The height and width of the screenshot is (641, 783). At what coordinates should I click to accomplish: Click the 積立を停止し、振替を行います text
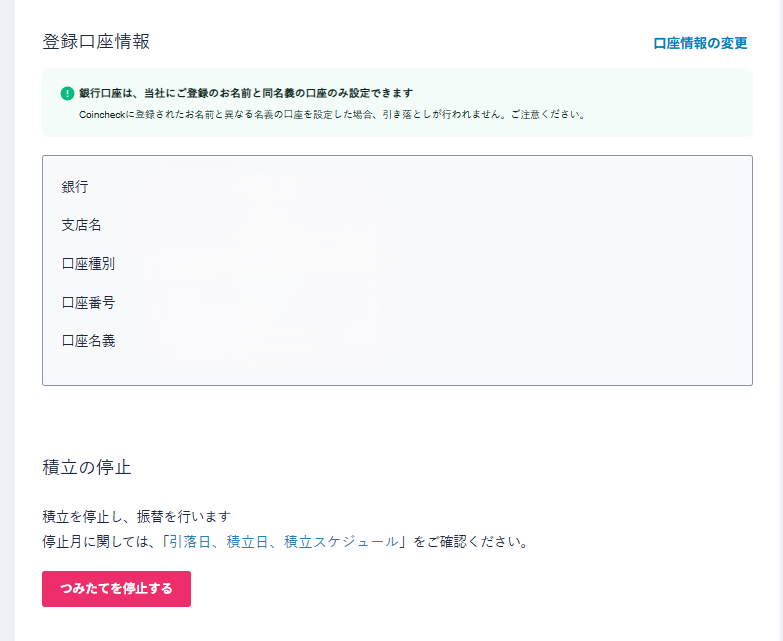coord(136,516)
